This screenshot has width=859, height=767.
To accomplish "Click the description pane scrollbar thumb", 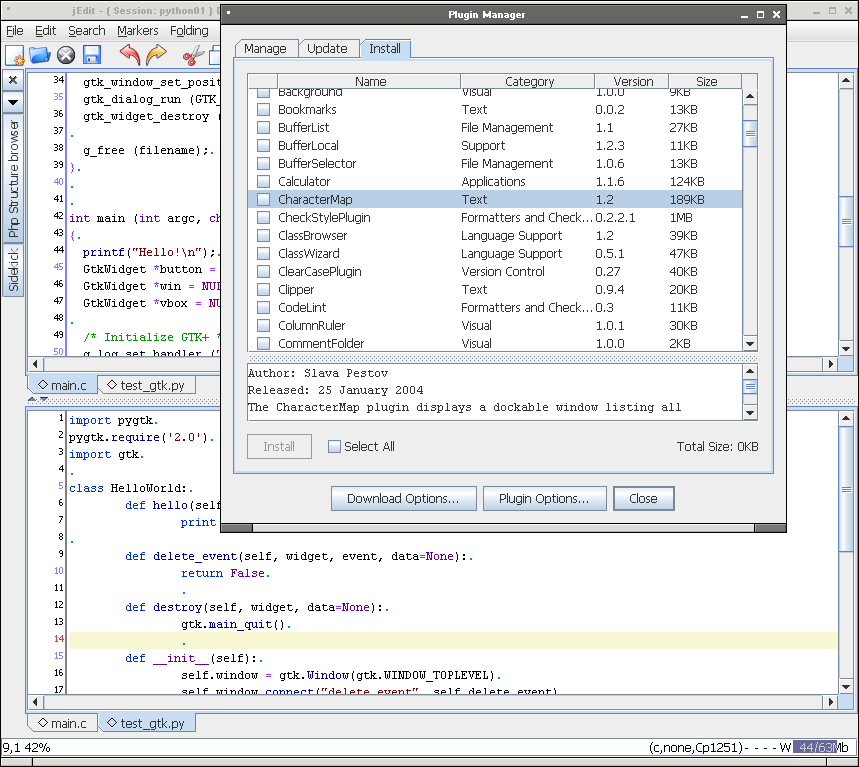I will 750,386.
